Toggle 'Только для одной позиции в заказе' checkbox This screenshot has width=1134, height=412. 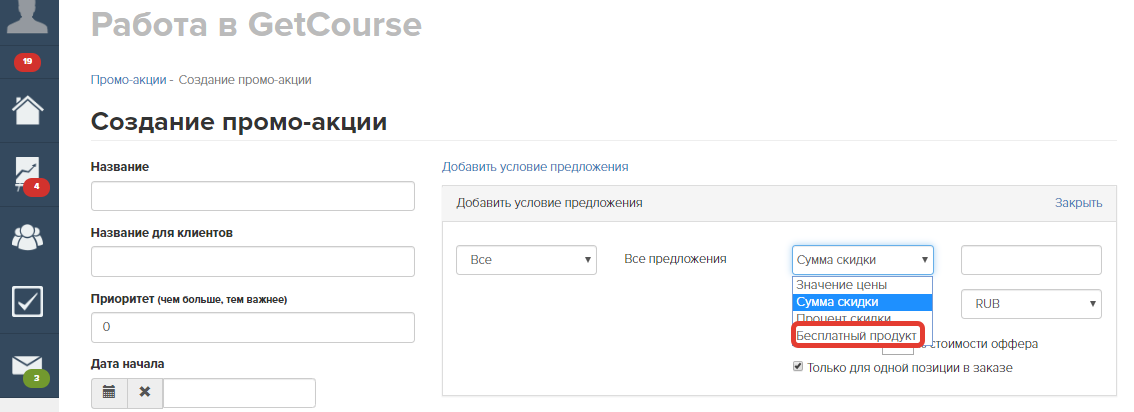[798, 367]
